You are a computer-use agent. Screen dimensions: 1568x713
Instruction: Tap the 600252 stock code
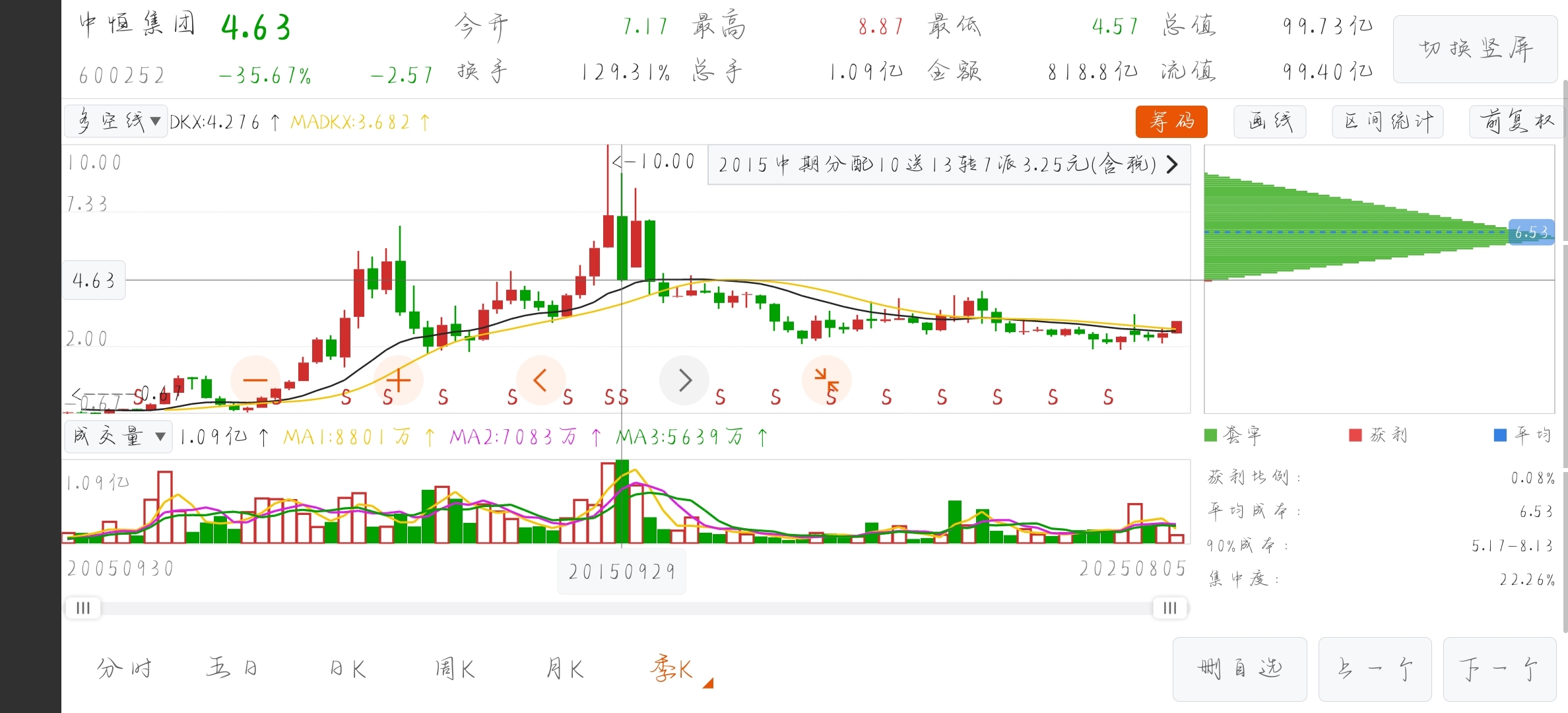[x=122, y=75]
